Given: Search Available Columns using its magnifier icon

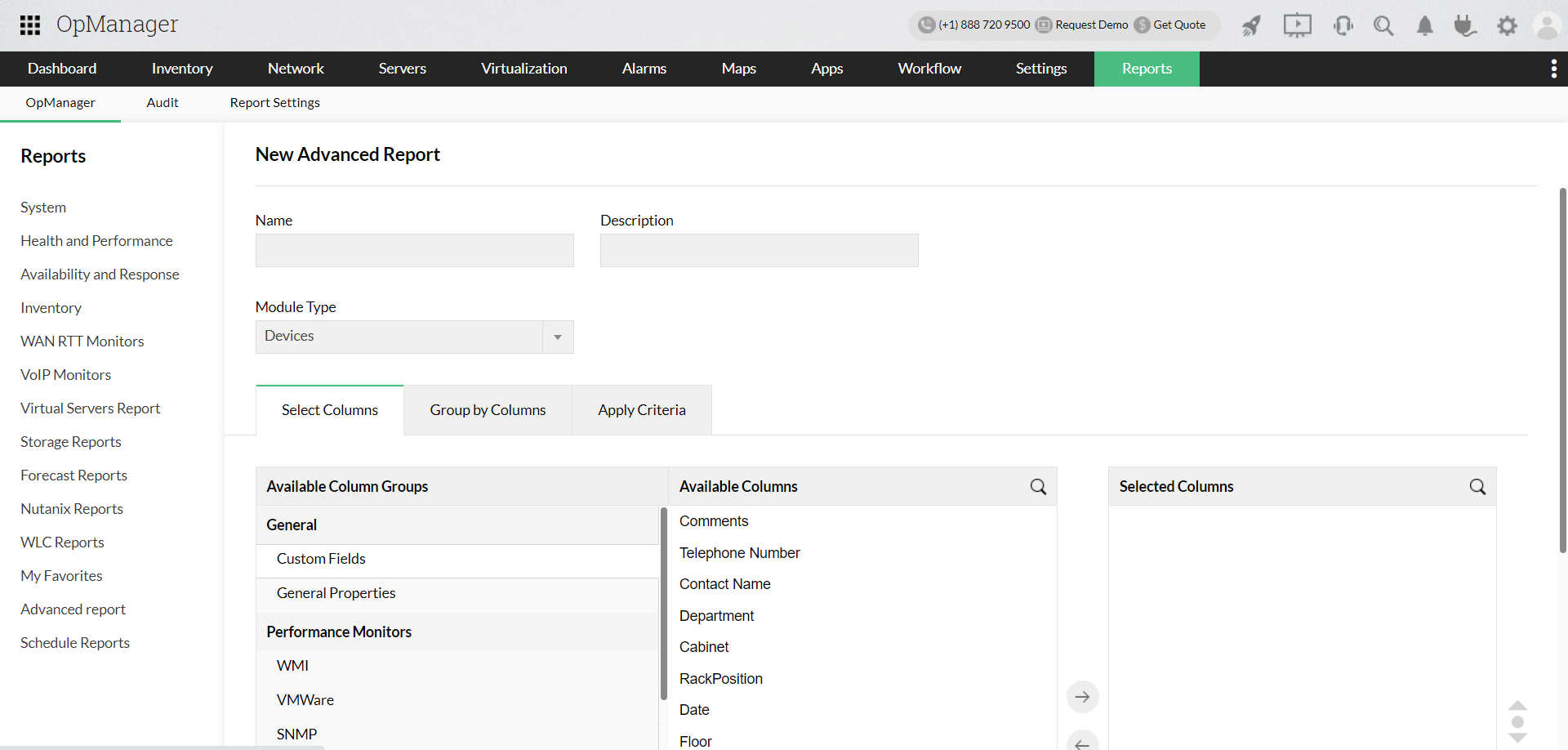Looking at the screenshot, I should [x=1038, y=486].
